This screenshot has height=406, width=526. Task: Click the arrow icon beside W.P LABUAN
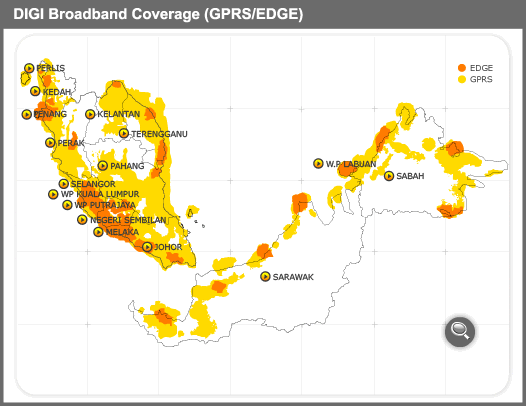(318, 163)
